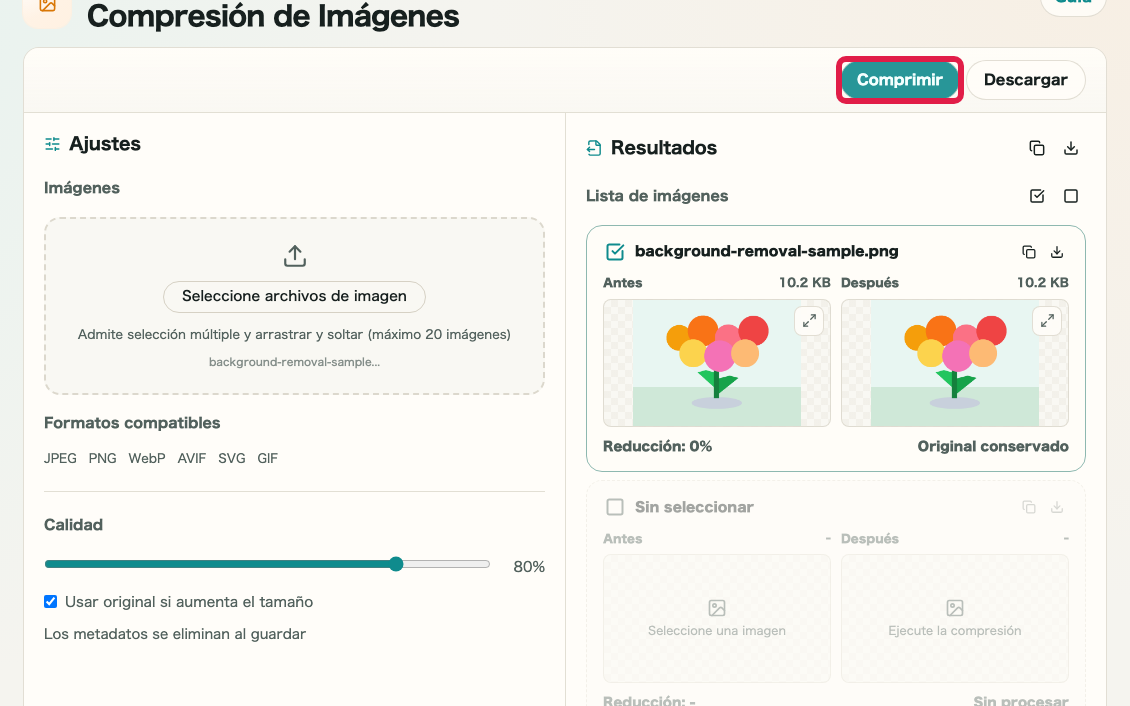Screen dimensions: 1130x706
Task: Select all images icon in Lista de imágenes
Action: pos(1036,196)
